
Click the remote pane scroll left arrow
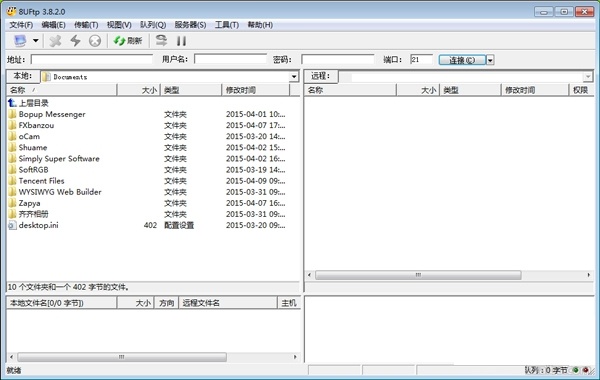click(309, 275)
